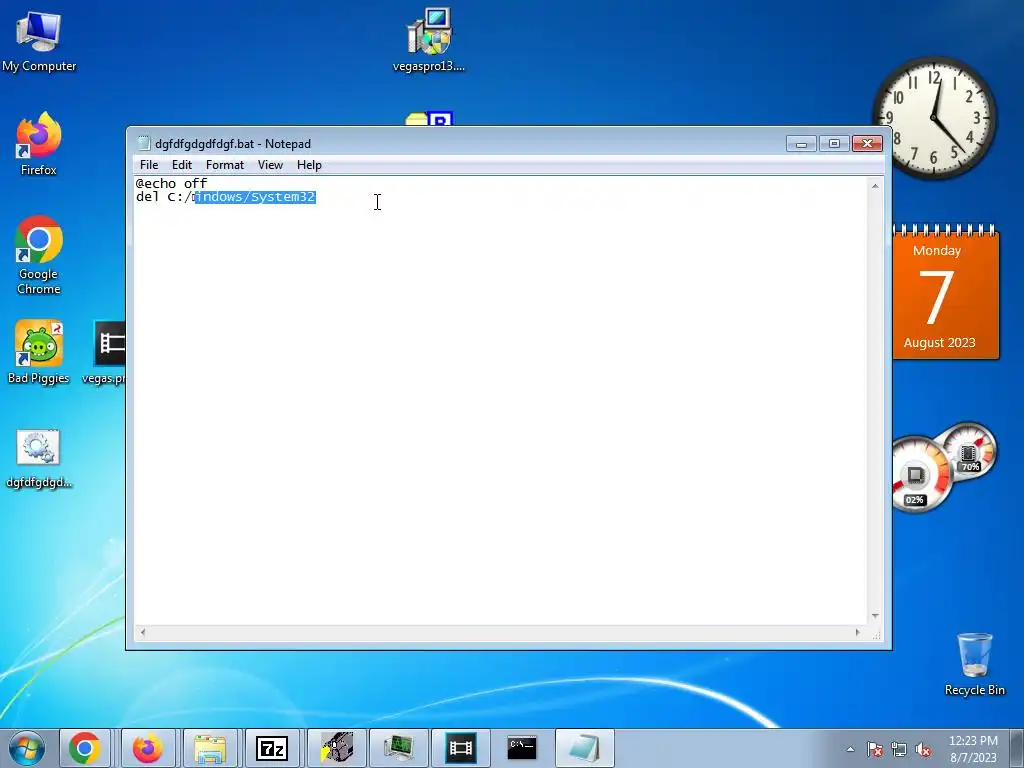The image size is (1024, 768).
Task: Click the calendar gadget showing Monday 7
Action: [946, 291]
